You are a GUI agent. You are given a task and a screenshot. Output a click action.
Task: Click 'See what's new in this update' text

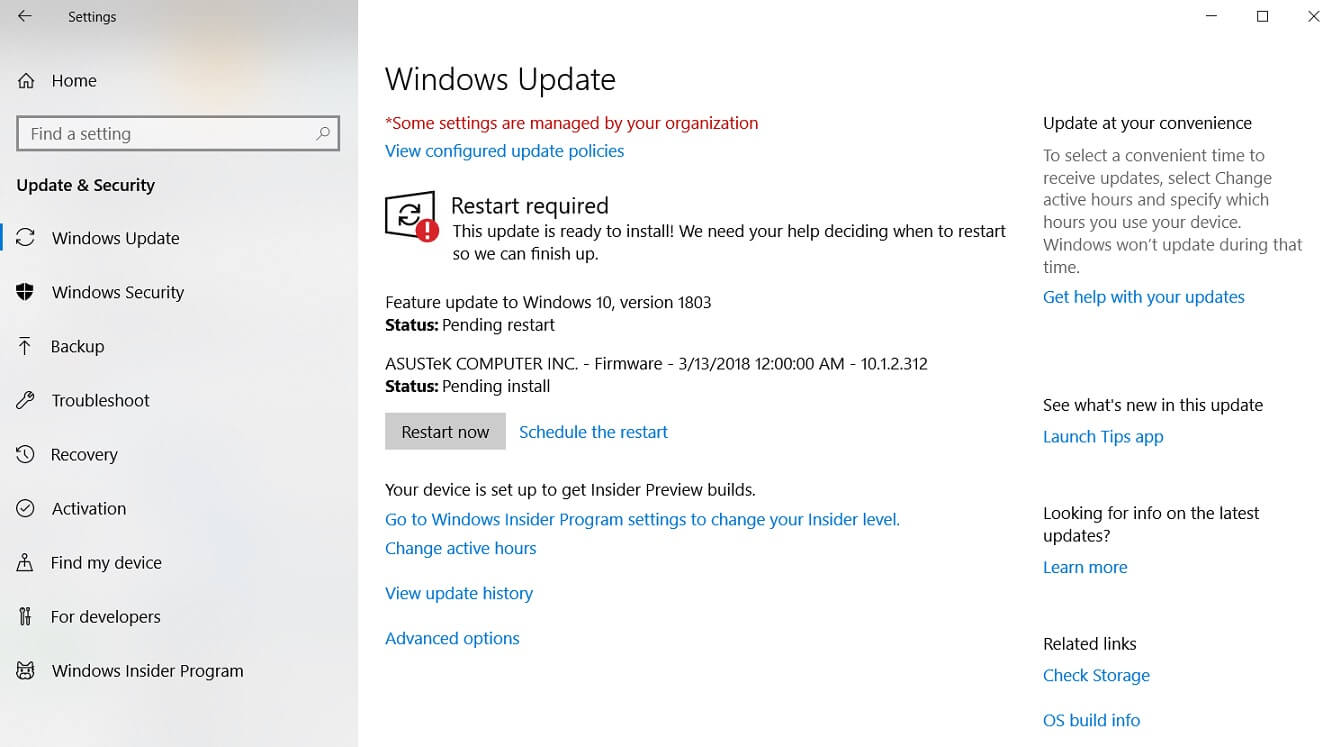tap(1153, 405)
